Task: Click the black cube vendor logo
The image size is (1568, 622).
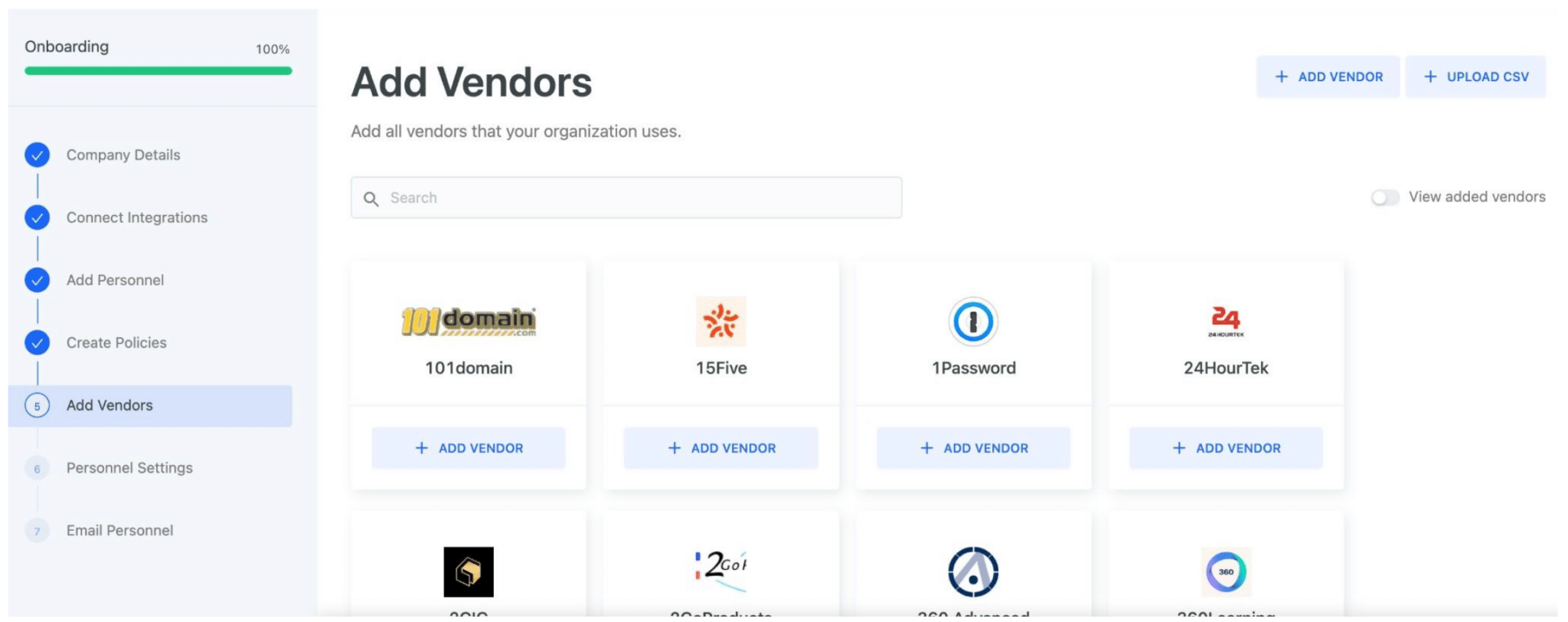Action: point(469,572)
